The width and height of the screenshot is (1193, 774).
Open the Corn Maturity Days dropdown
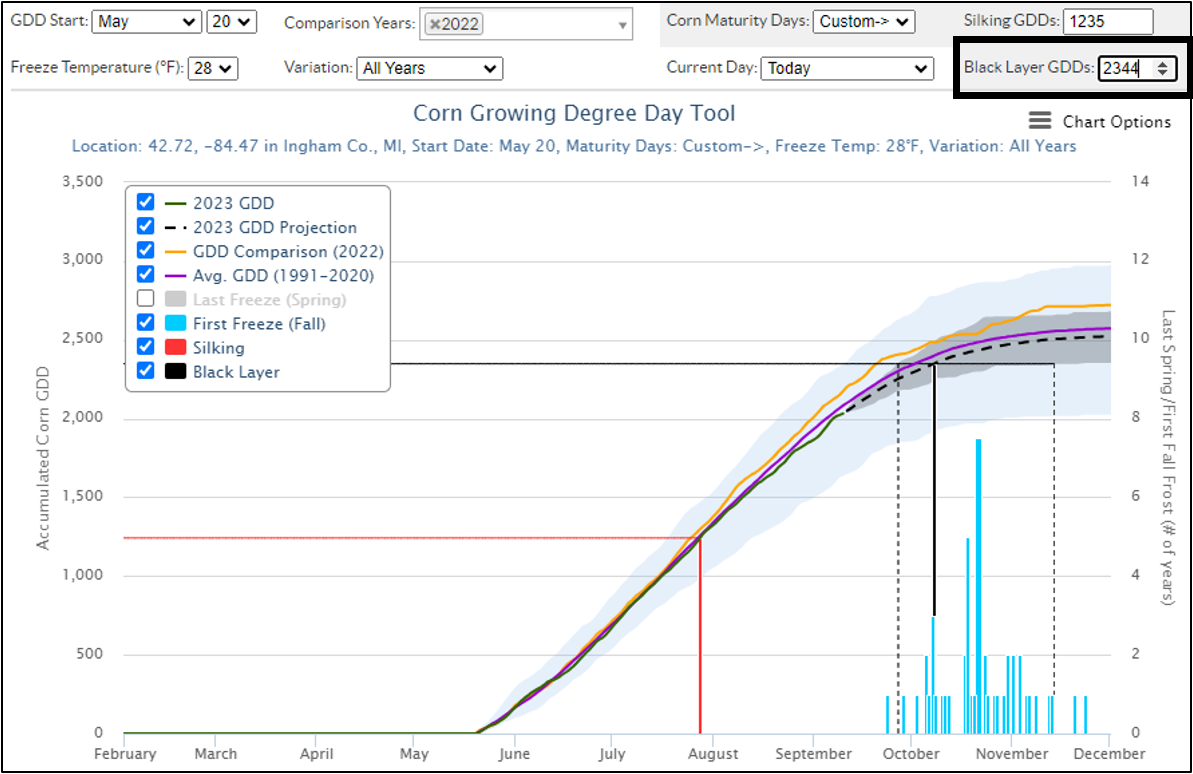863,20
